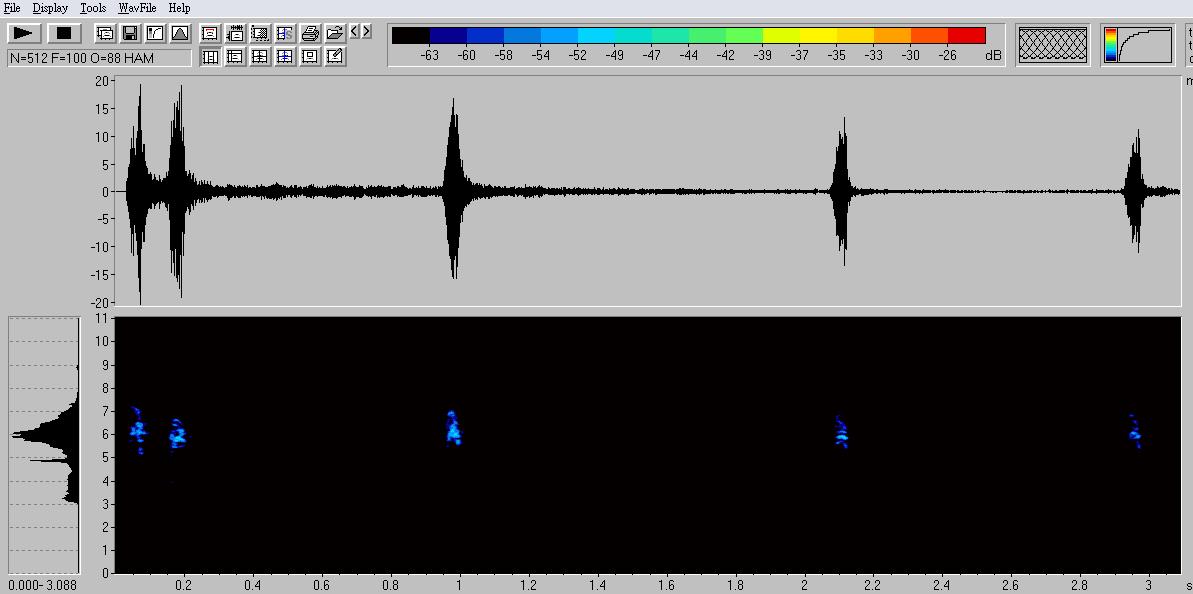Click the bell-shaped spectrum curve icon
Screen dimensions: 1193x594
pos(180,34)
